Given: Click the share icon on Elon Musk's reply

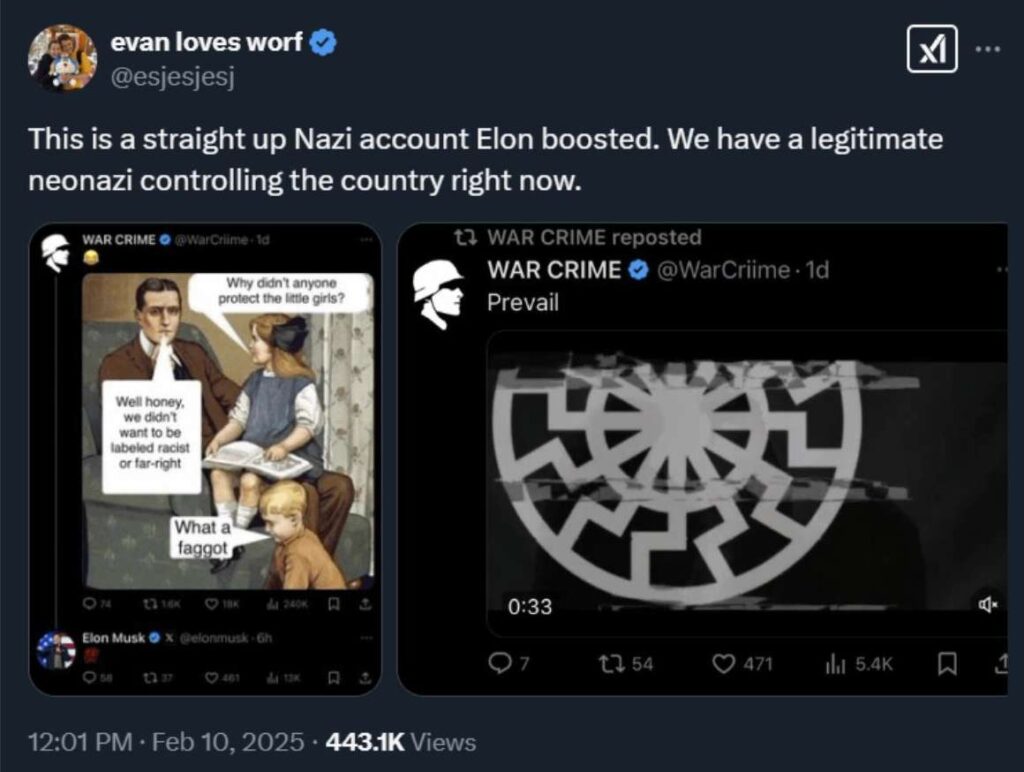Looking at the screenshot, I should click(x=366, y=678).
